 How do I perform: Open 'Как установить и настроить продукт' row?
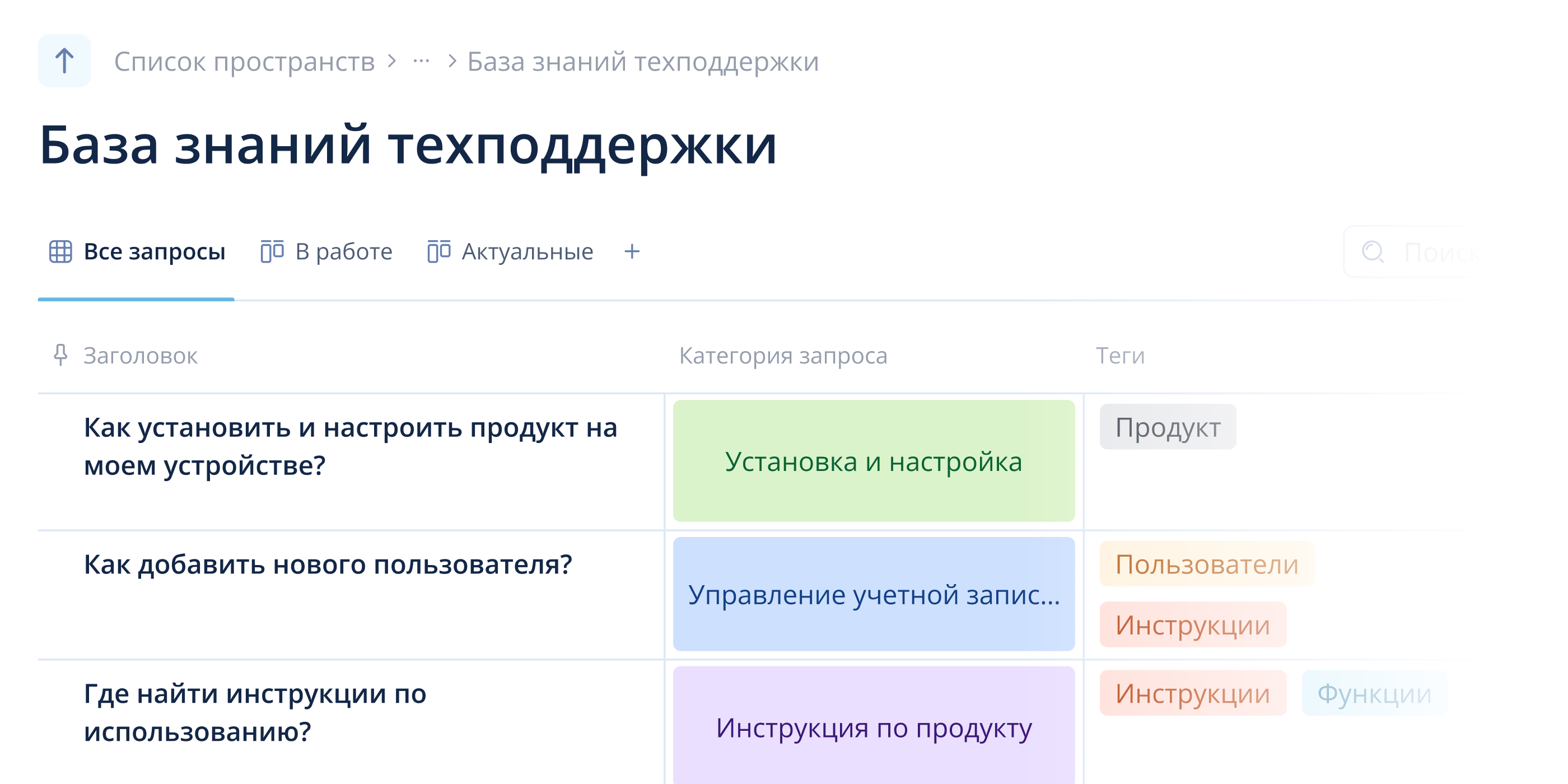[x=351, y=446]
